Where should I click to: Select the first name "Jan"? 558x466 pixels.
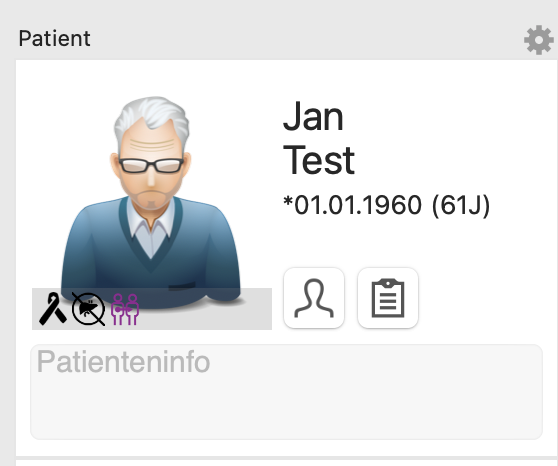[313, 117]
